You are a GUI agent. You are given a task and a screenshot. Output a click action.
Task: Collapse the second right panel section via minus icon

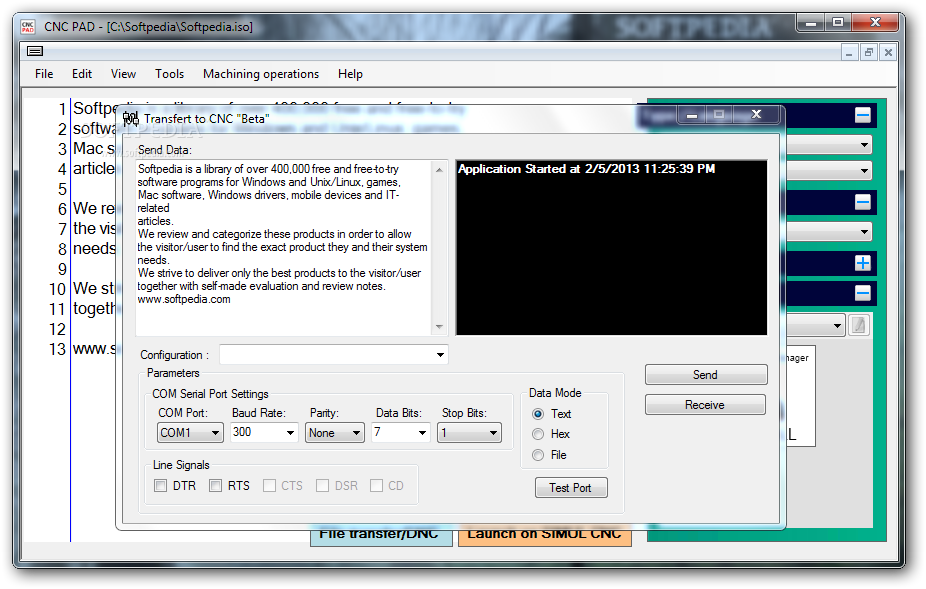[x=862, y=203]
